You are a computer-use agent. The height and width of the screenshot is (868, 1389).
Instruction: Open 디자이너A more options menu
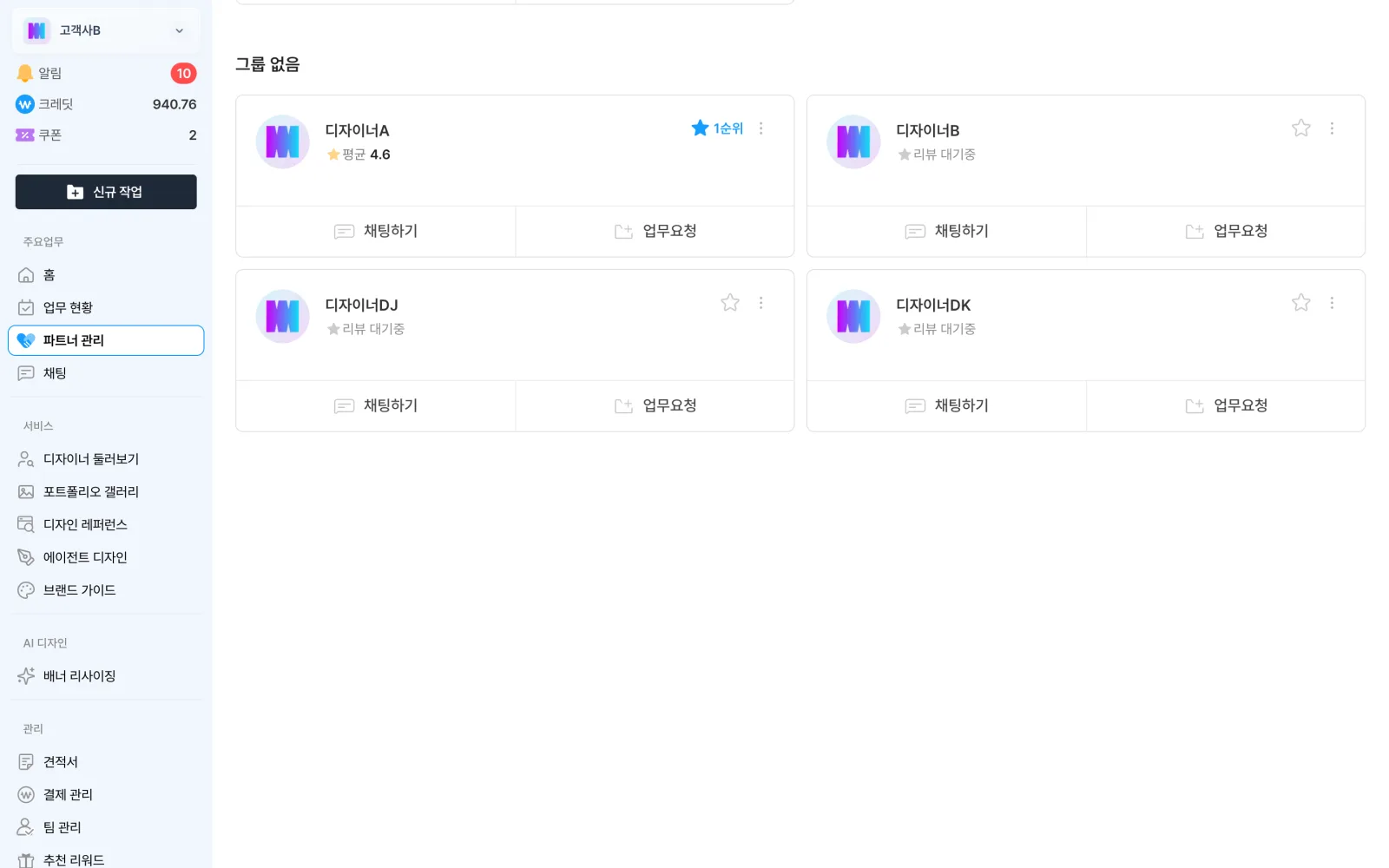[x=760, y=128]
